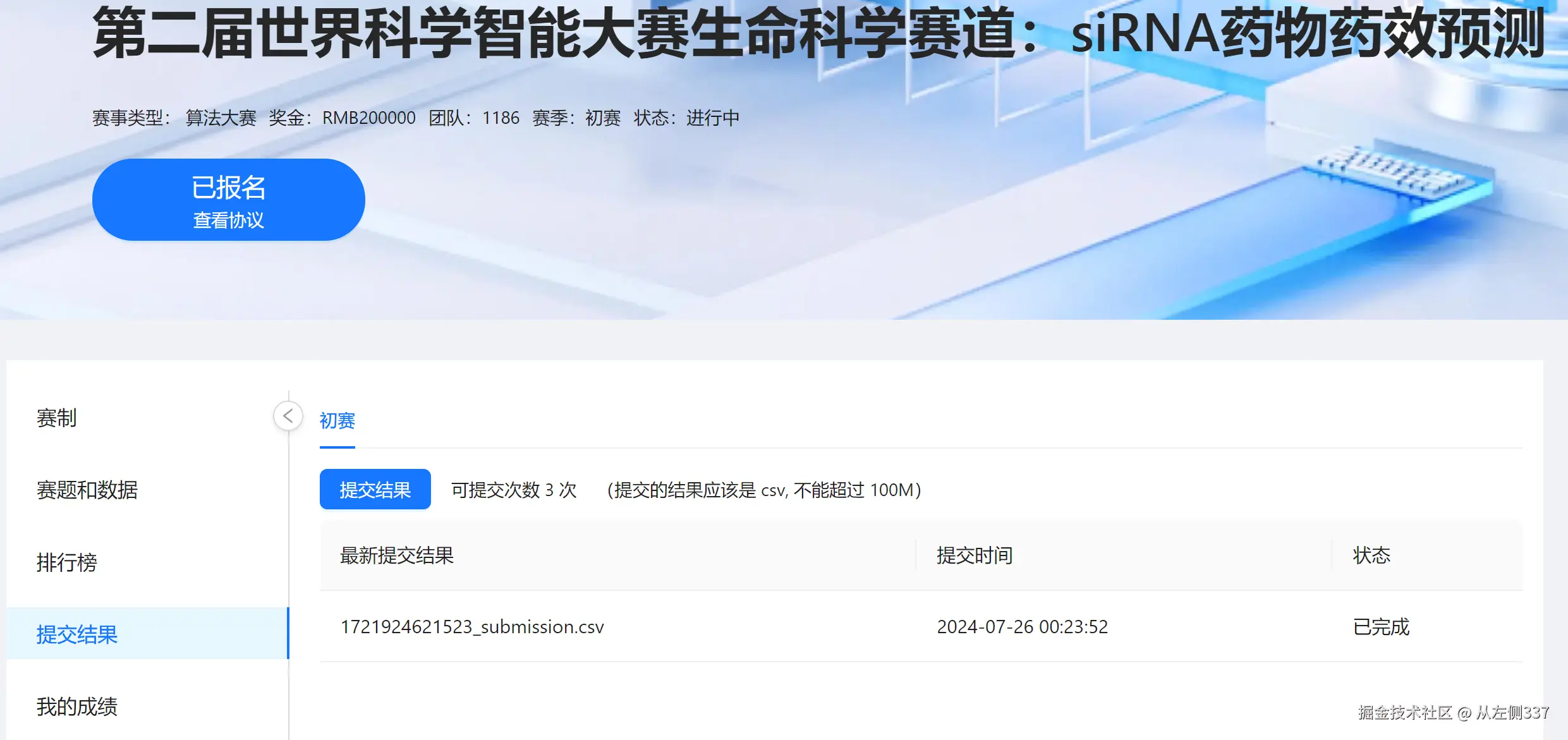1568x740 pixels.
Task: Click the 最新提交结果 column header
Action: pyautogui.click(x=397, y=555)
